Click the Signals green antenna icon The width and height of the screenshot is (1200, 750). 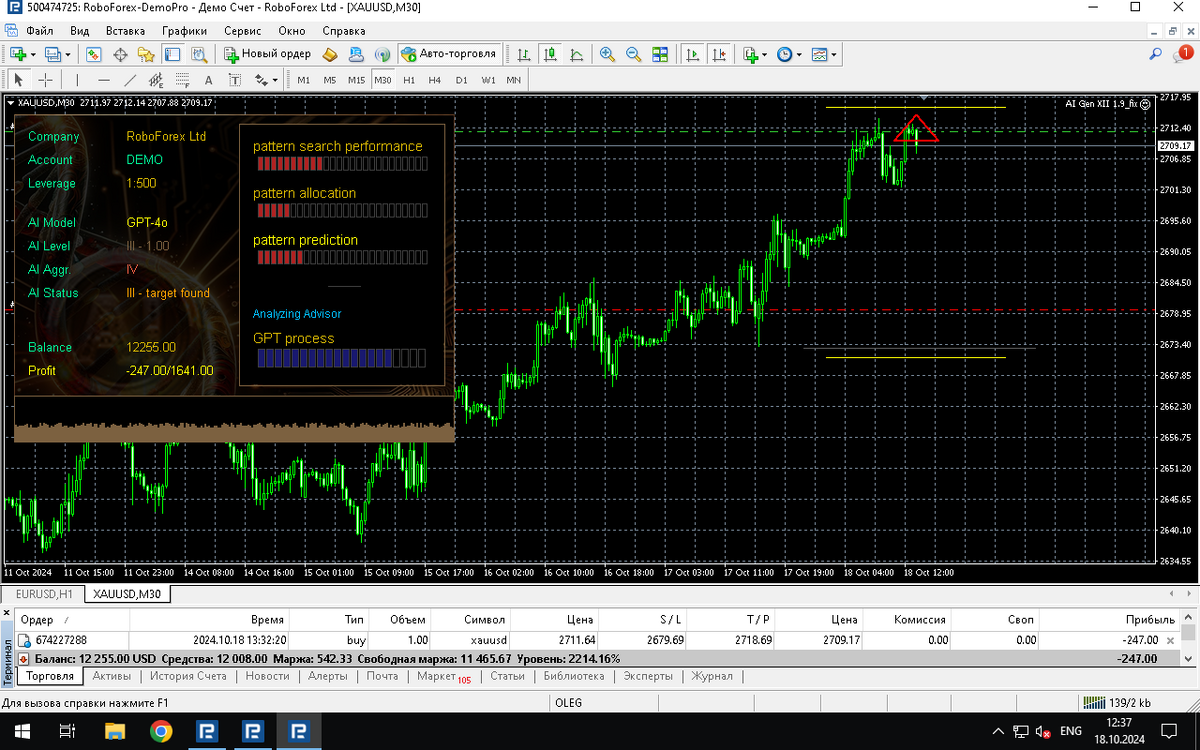[381, 54]
